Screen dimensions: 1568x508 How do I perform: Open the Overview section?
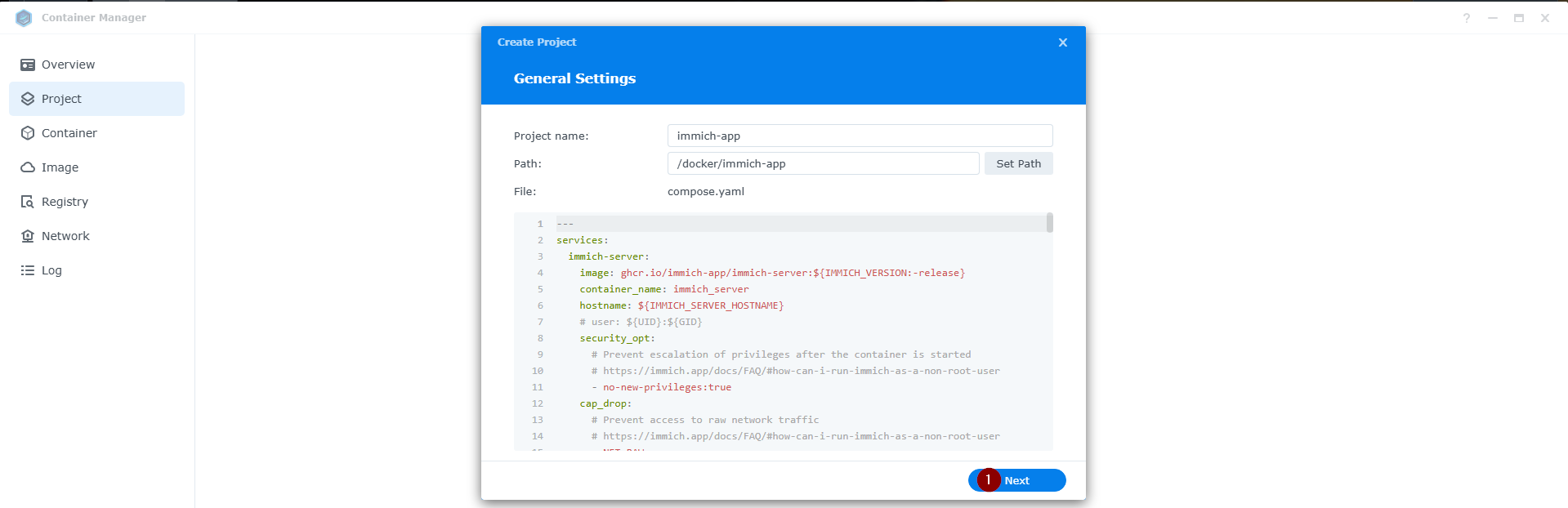68,65
